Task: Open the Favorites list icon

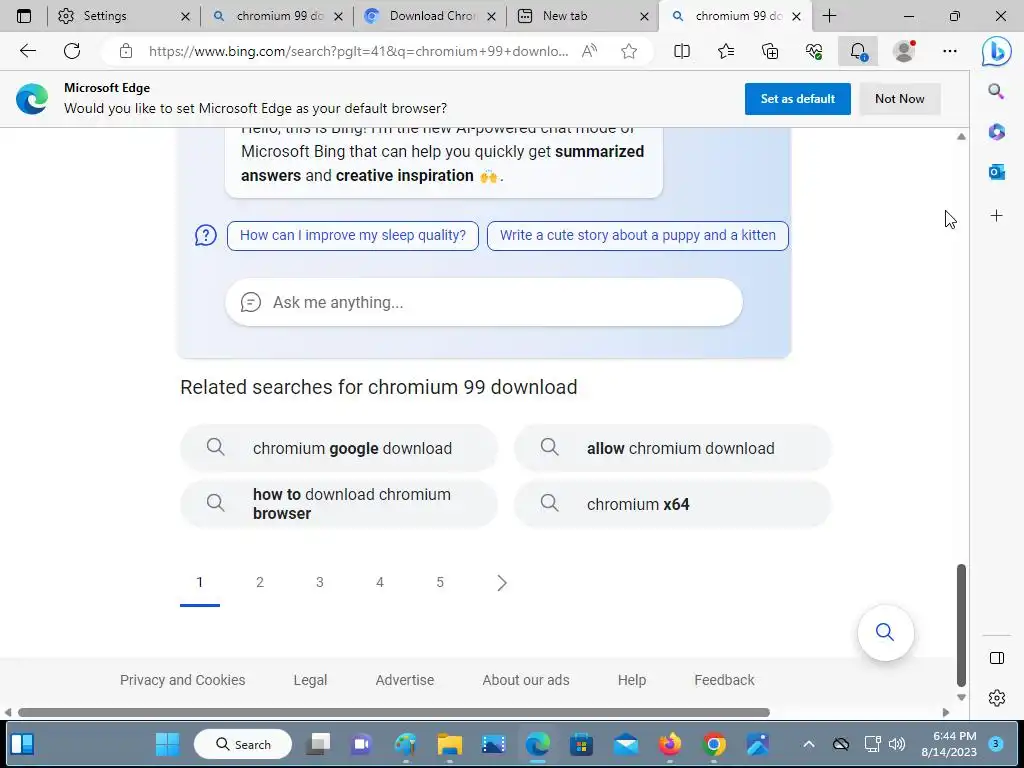Action: click(x=726, y=51)
